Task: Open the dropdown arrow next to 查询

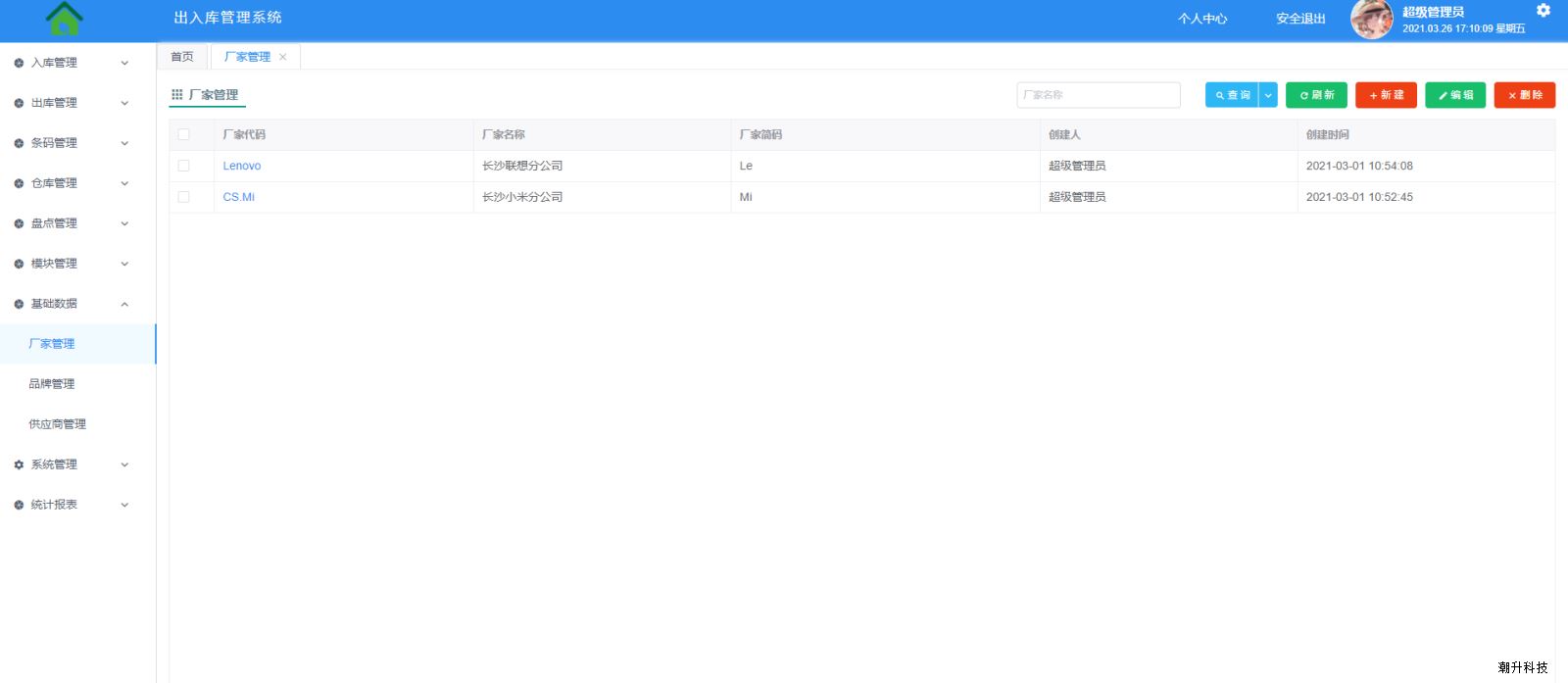Action: [1268, 95]
